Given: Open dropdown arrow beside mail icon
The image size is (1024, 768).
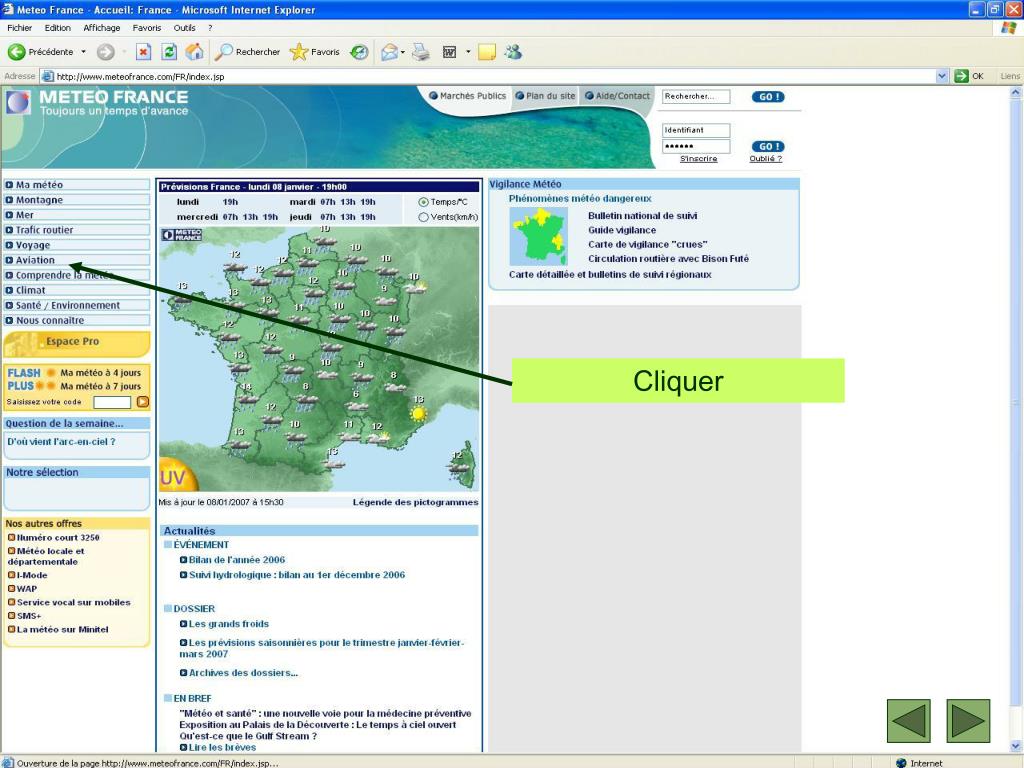Looking at the screenshot, I should tap(403, 52).
